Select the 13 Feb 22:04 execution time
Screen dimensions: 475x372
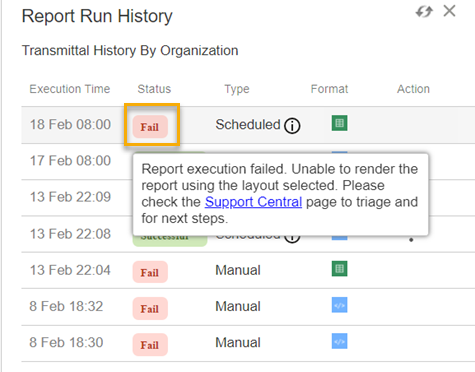click(x=70, y=270)
